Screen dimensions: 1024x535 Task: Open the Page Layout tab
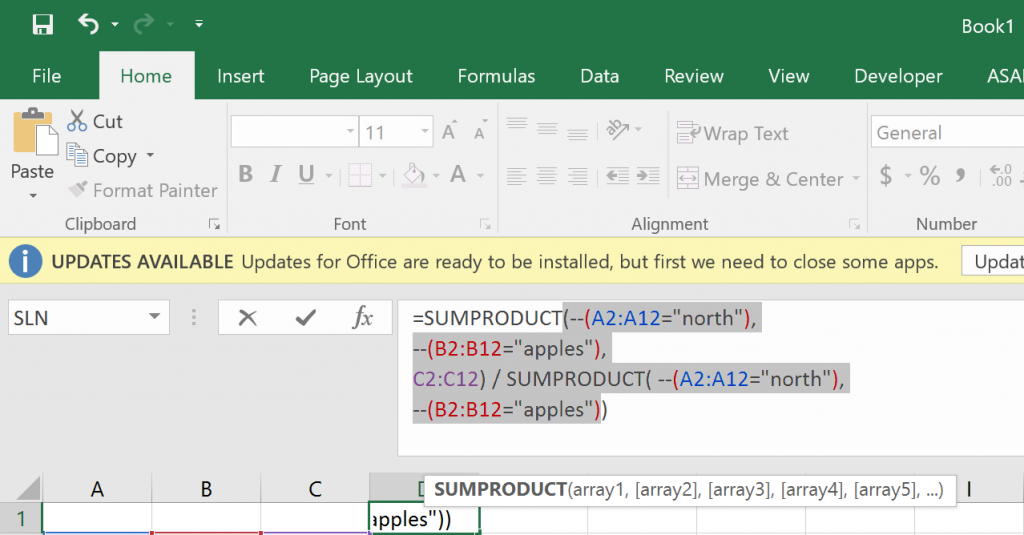pos(360,76)
